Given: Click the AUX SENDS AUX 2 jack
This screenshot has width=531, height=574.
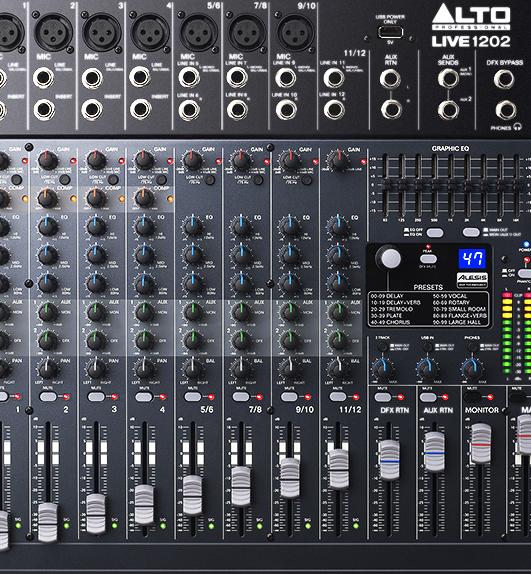Looking at the screenshot, I should pyautogui.click(x=448, y=109).
